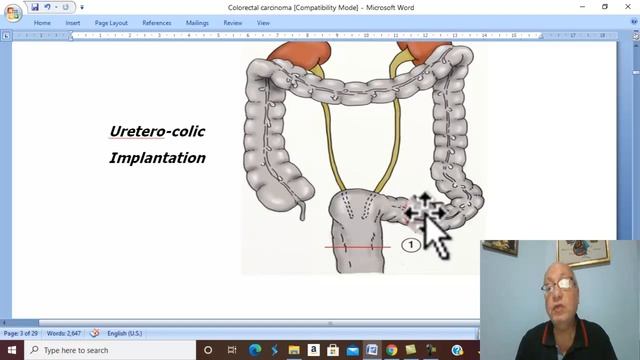Click the horizontal scrollbar left arrow

tap(4, 323)
